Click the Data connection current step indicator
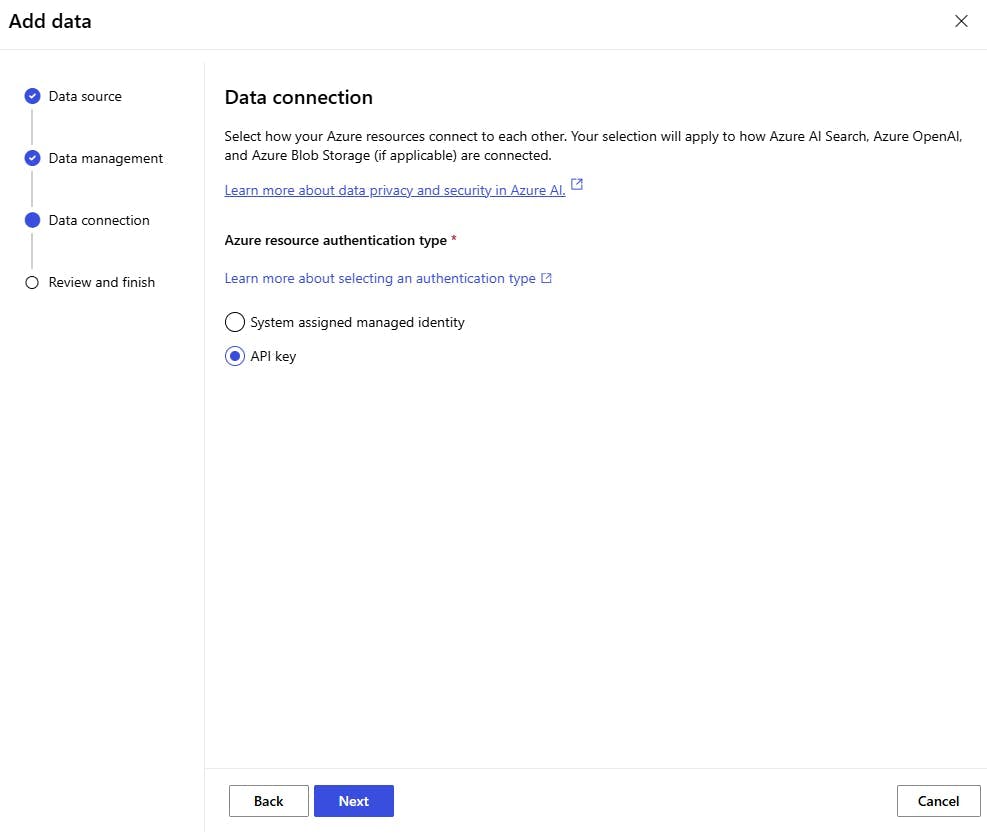Screen dimensions: 987x838 pyautogui.click(x=32, y=220)
